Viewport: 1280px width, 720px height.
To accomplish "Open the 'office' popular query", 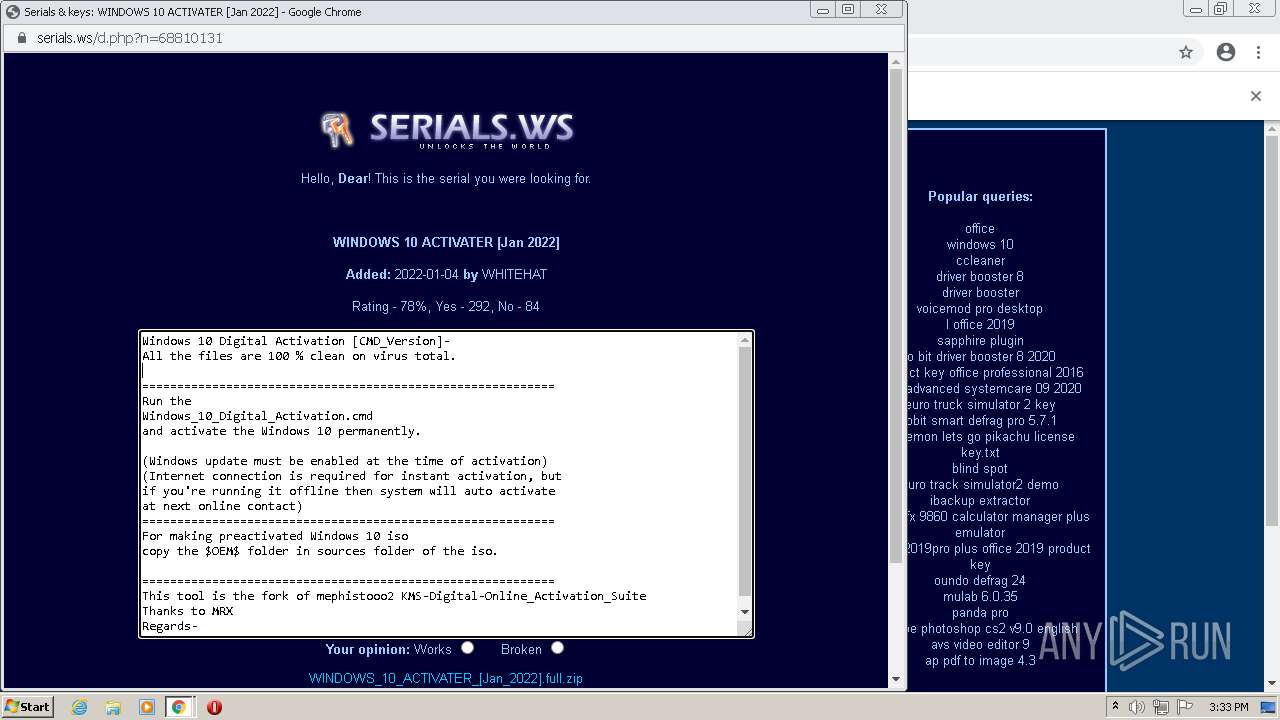I will (980, 228).
